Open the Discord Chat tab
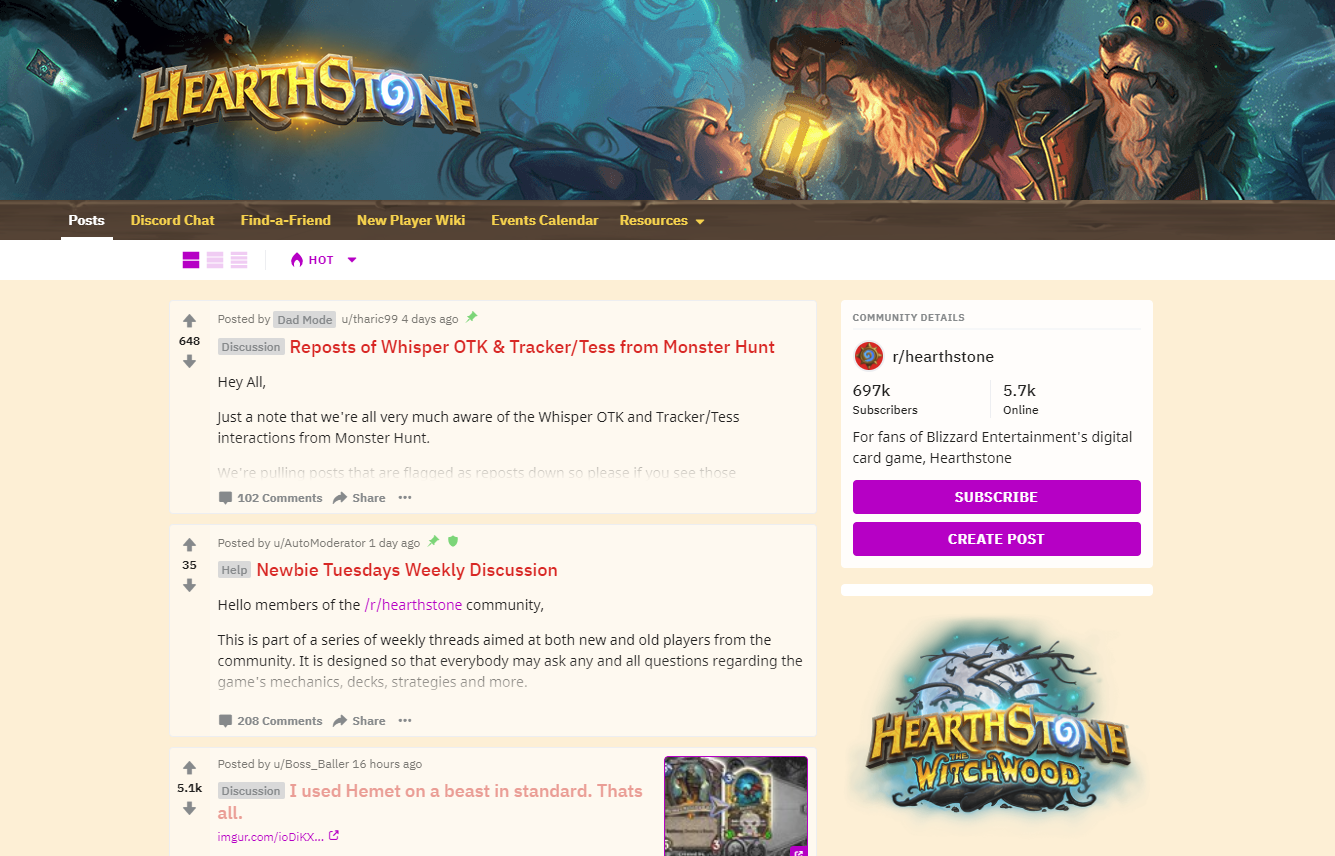The width and height of the screenshot is (1335, 856). [172, 220]
